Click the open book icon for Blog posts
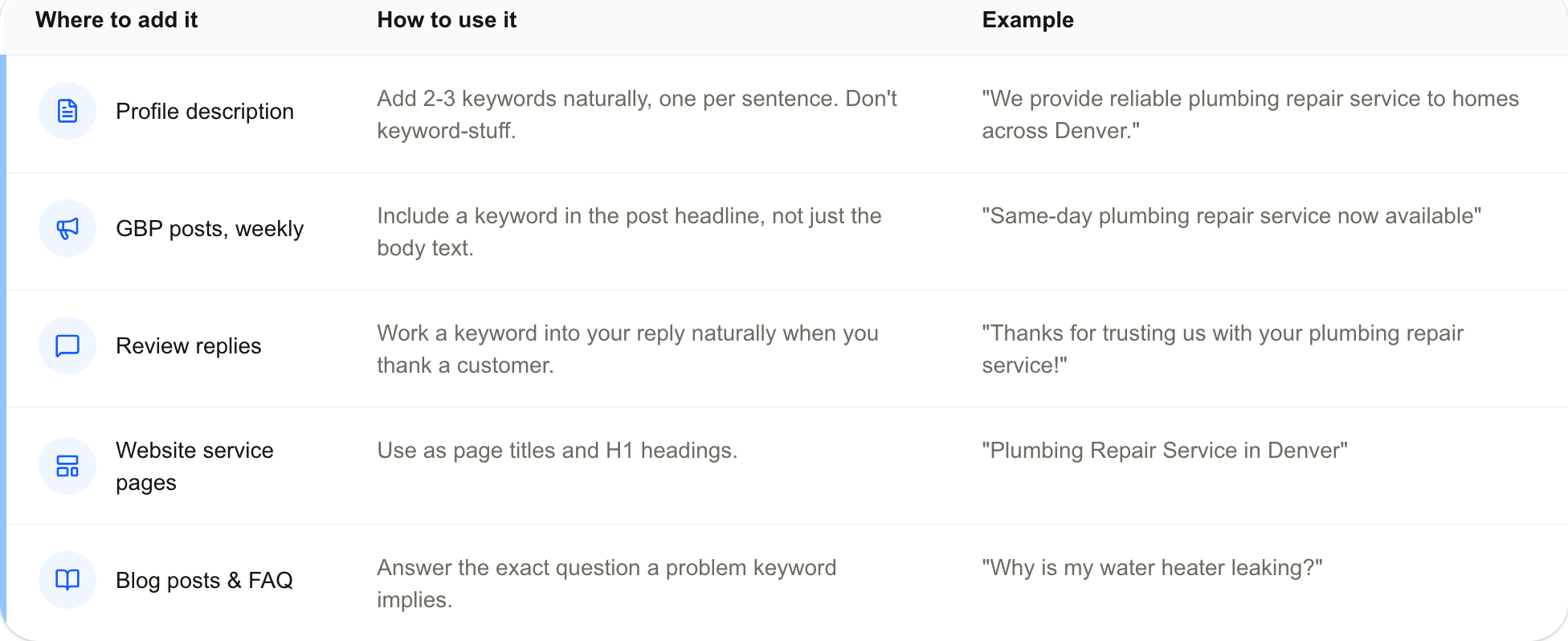 click(x=67, y=580)
